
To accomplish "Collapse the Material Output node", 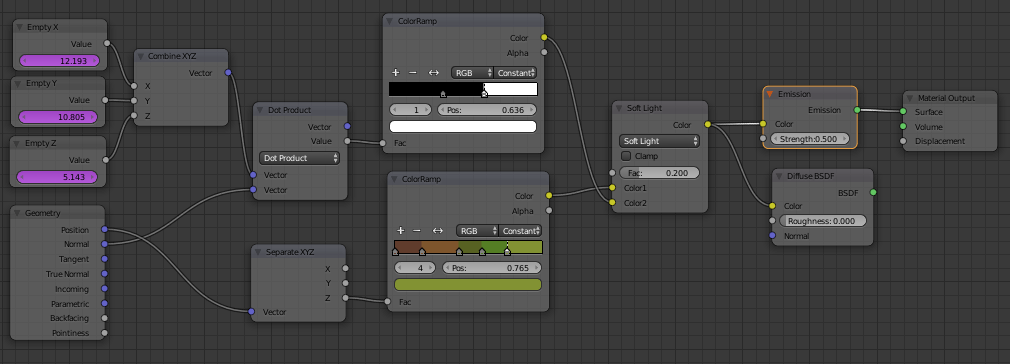I will point(910,98).
